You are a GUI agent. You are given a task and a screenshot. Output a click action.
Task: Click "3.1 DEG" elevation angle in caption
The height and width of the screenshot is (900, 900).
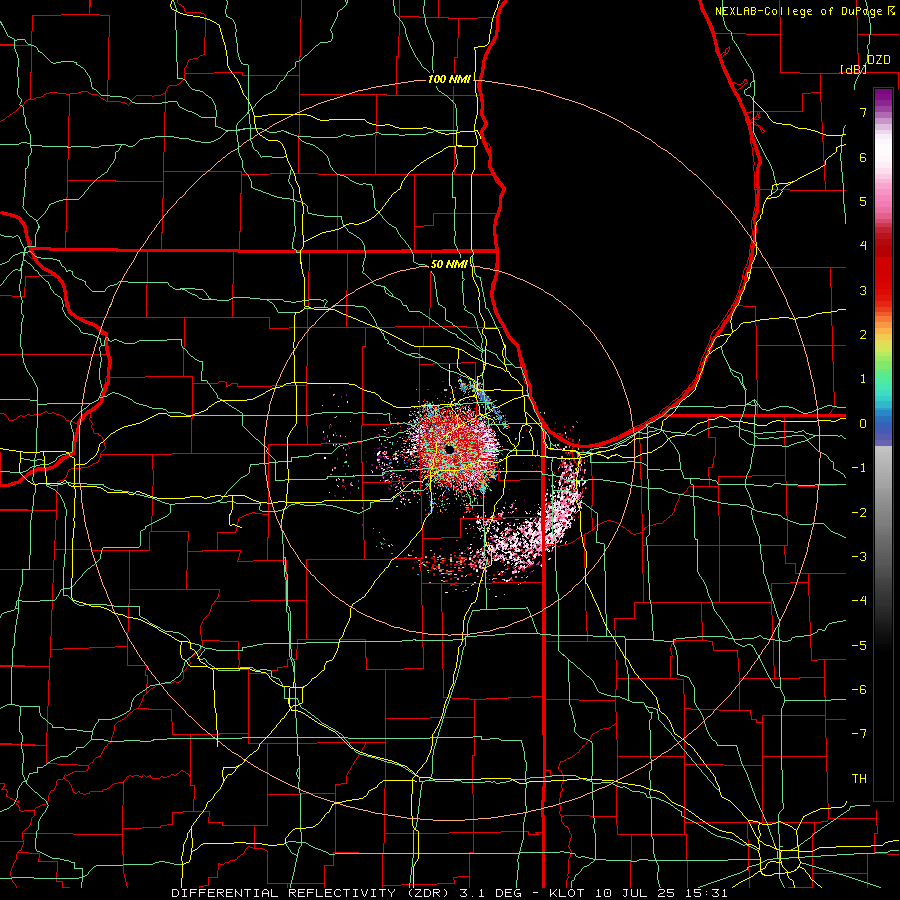pyautogui.click(x=493, y=893)
